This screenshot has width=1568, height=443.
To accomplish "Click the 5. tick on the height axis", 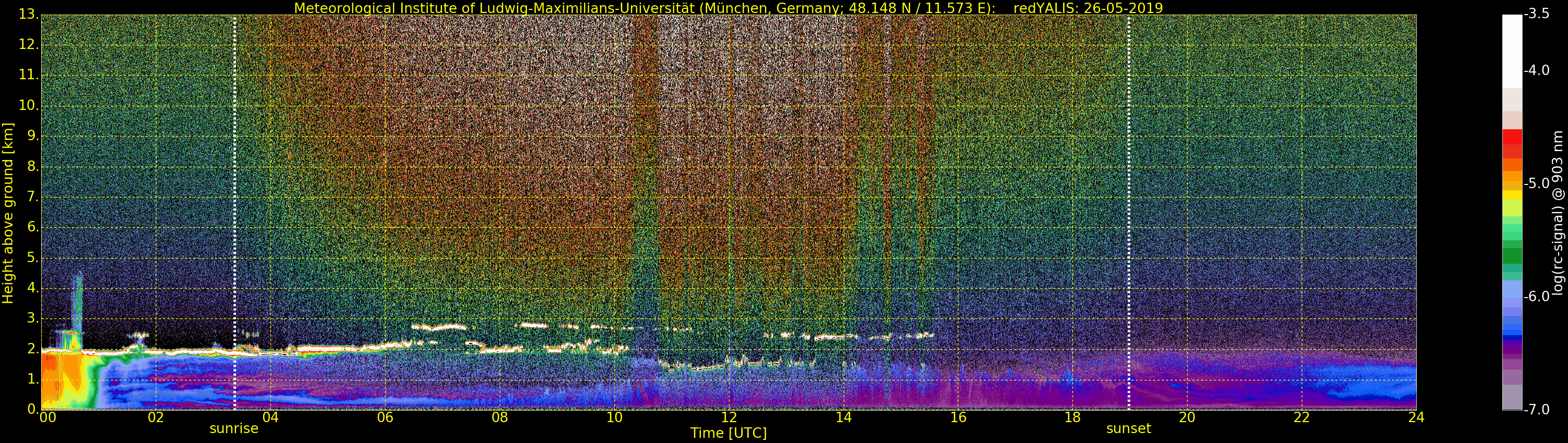I will coord(33,257).
